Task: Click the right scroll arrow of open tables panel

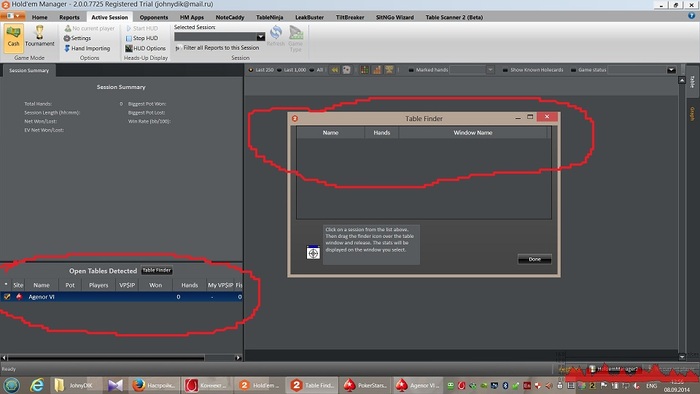Action: point(238,357)
